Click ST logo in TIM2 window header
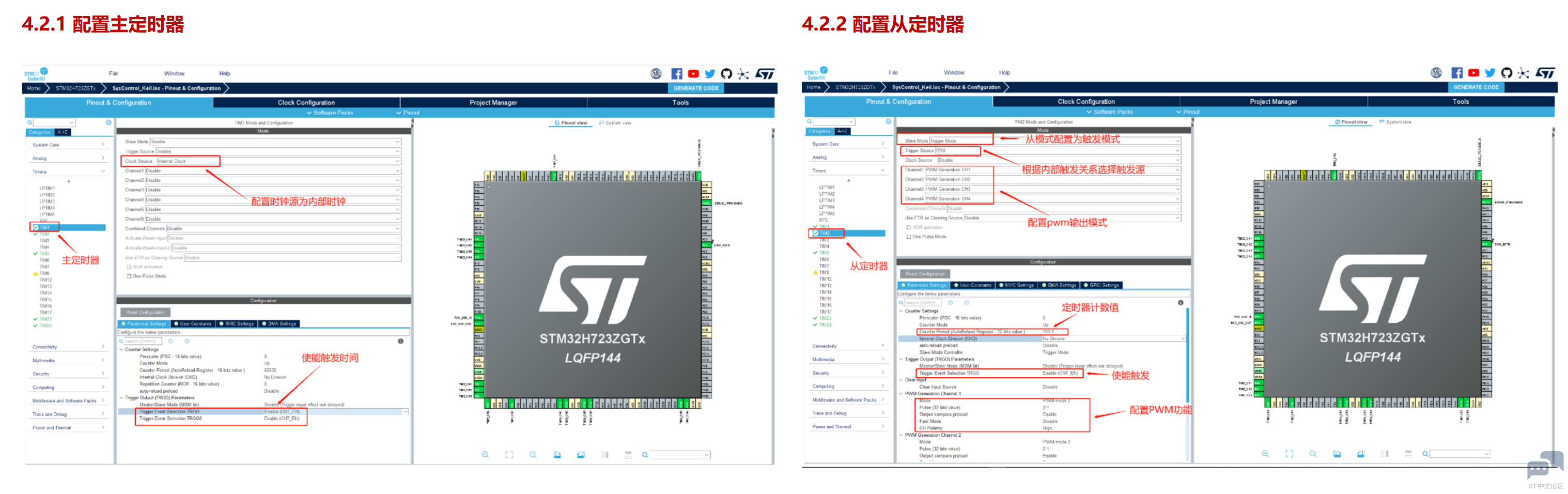The width and height of the screenshot is (1568, 494). [x=1545, y=73]
